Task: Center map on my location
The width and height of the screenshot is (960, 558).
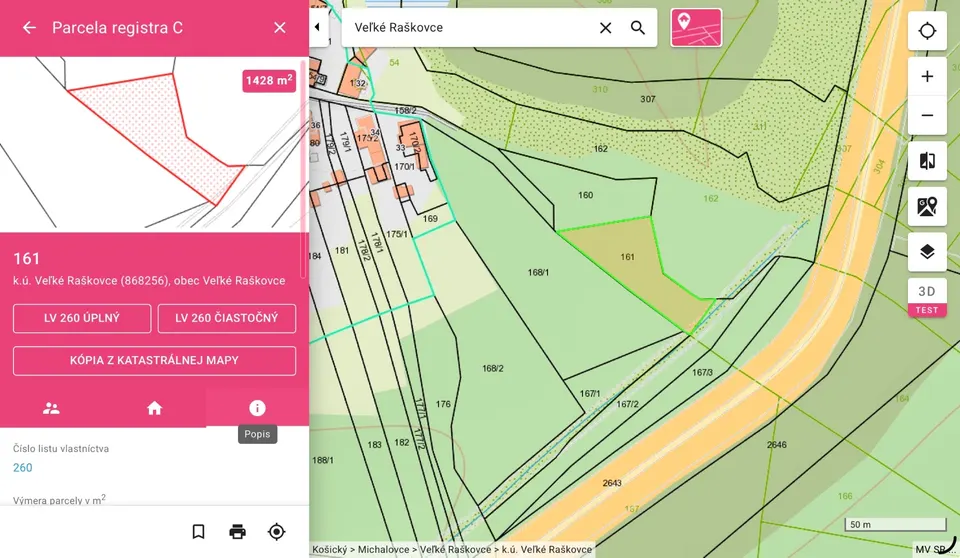Action: pyautogui.click(x=927, y=31)
